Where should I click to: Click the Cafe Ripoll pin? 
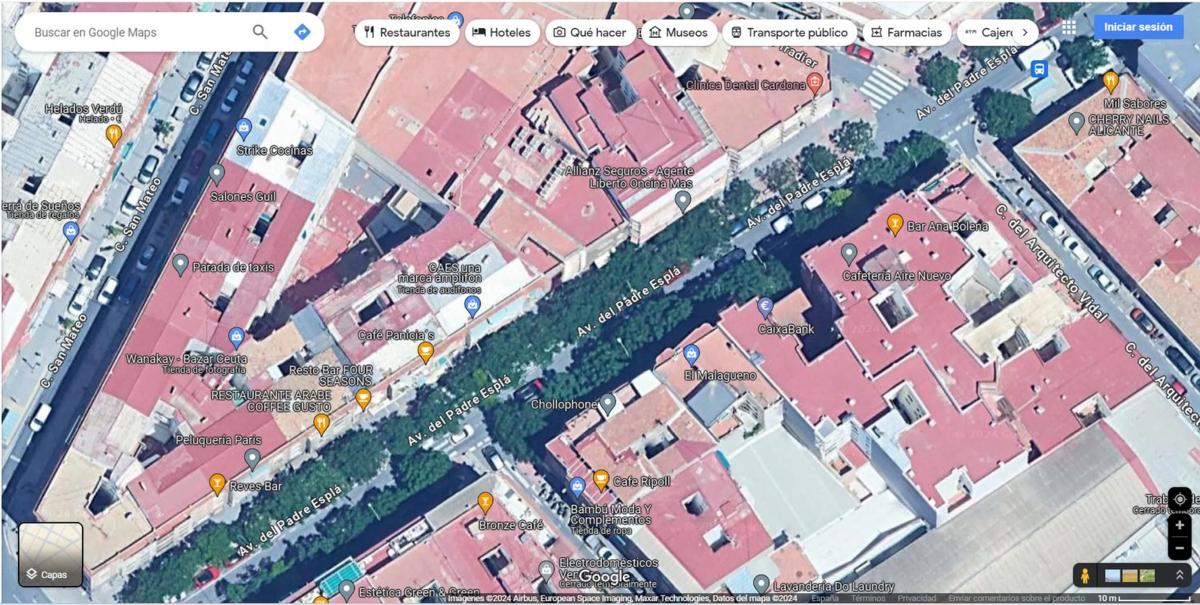pos(601,481)
